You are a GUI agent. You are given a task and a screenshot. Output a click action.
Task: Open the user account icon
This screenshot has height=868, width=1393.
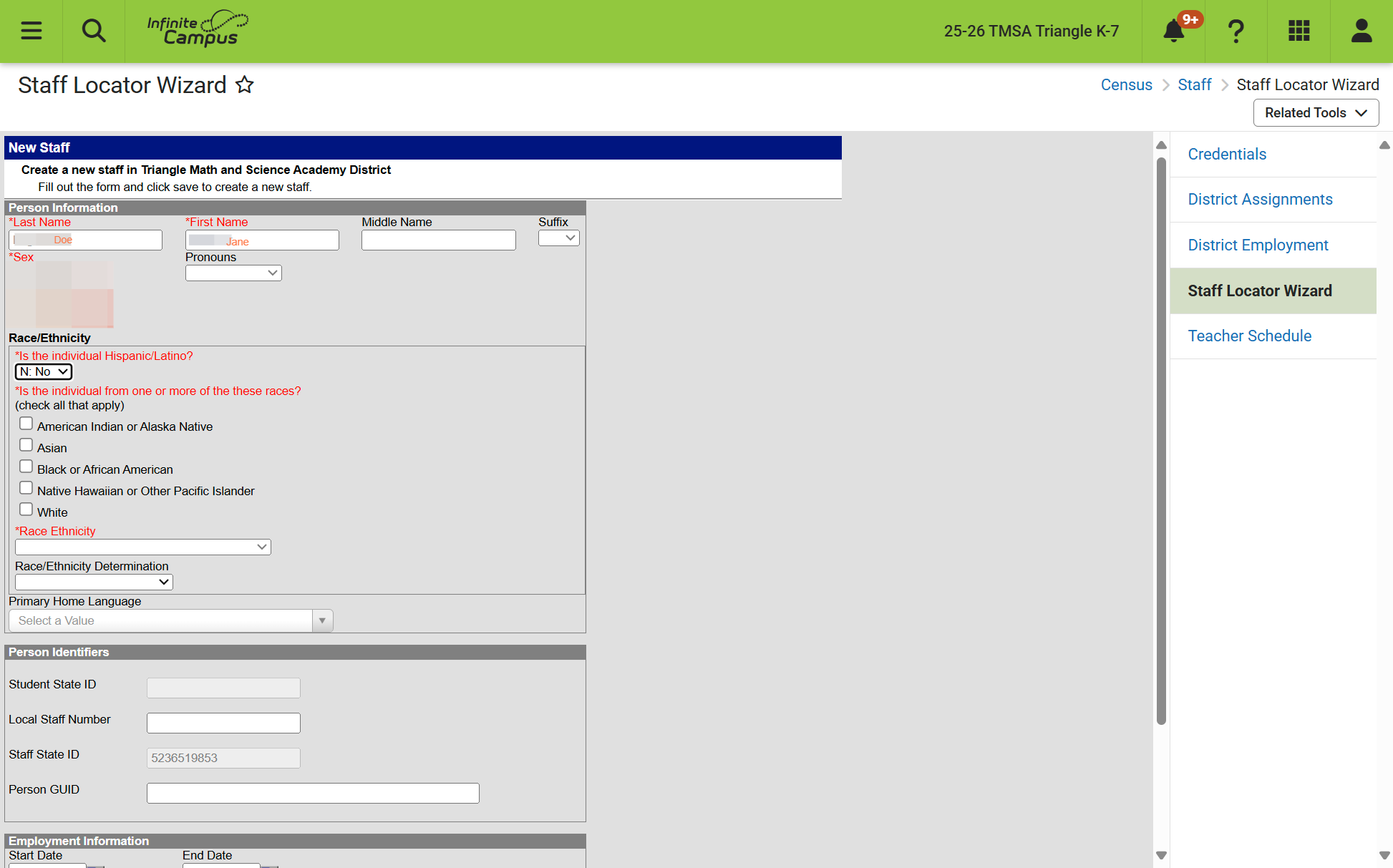click(x=1361, y=31)
